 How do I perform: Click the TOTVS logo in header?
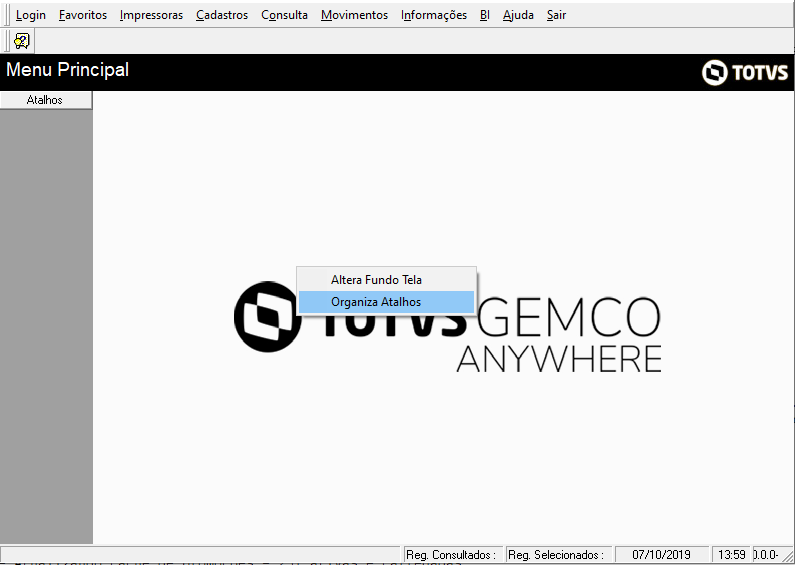coord(745,73)
